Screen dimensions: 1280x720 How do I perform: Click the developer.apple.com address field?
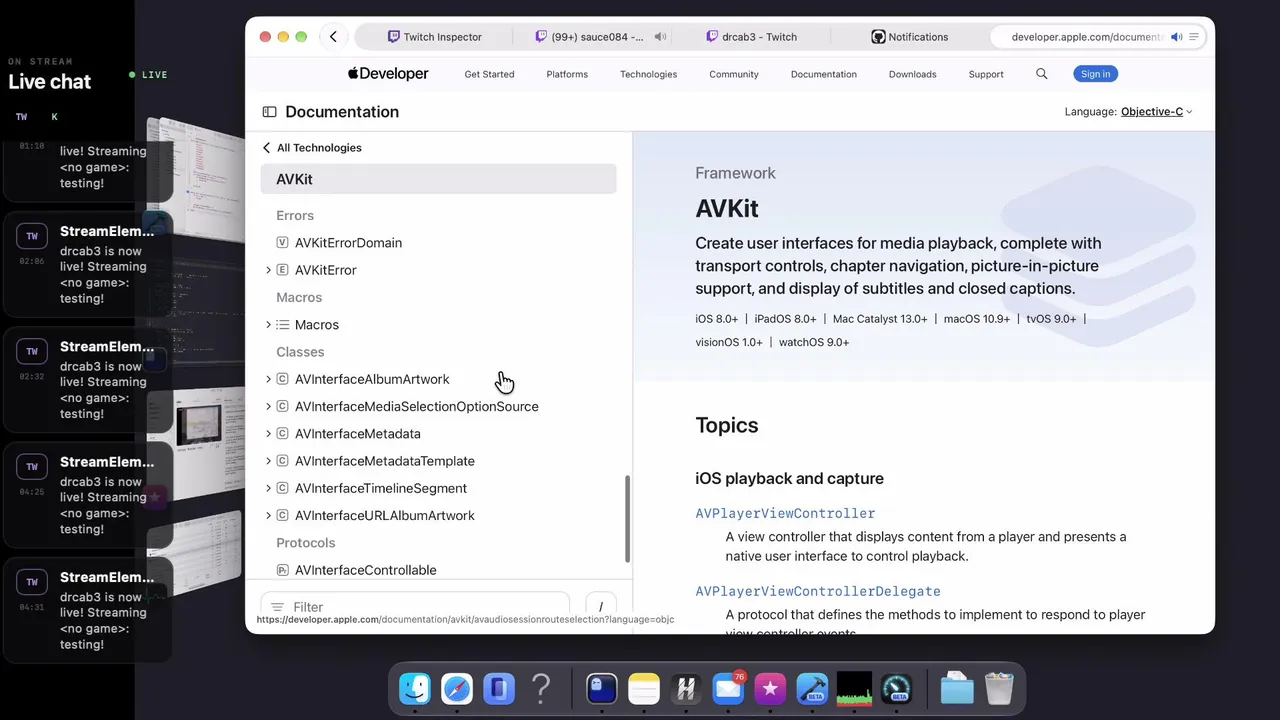(1086, 37)
